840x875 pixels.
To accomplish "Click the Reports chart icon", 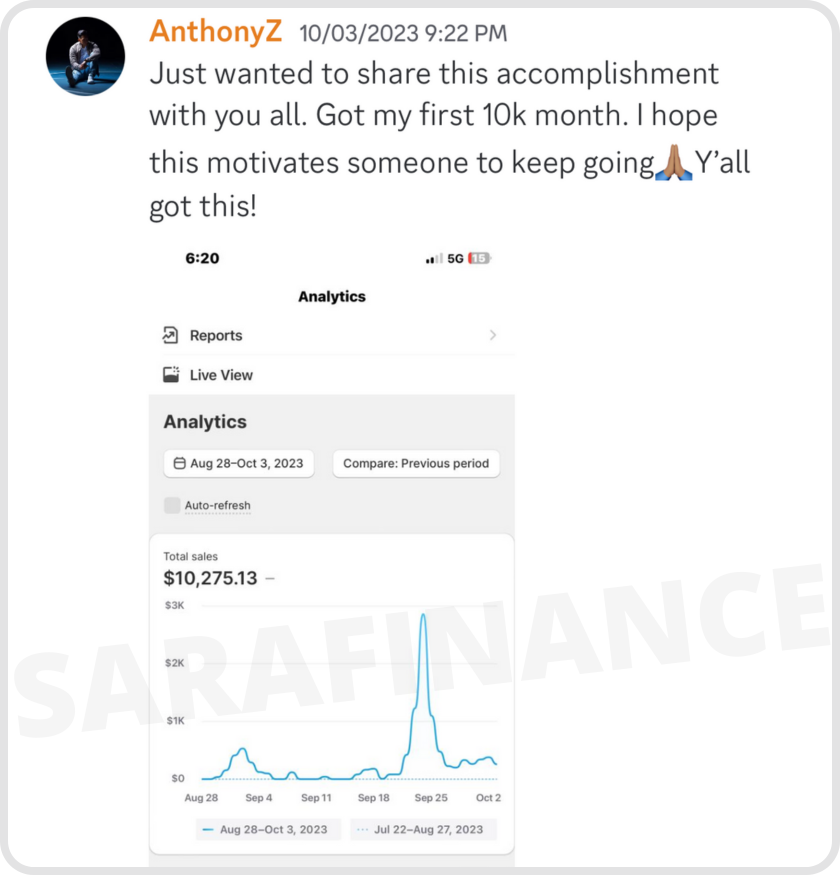I will point(170,336).
